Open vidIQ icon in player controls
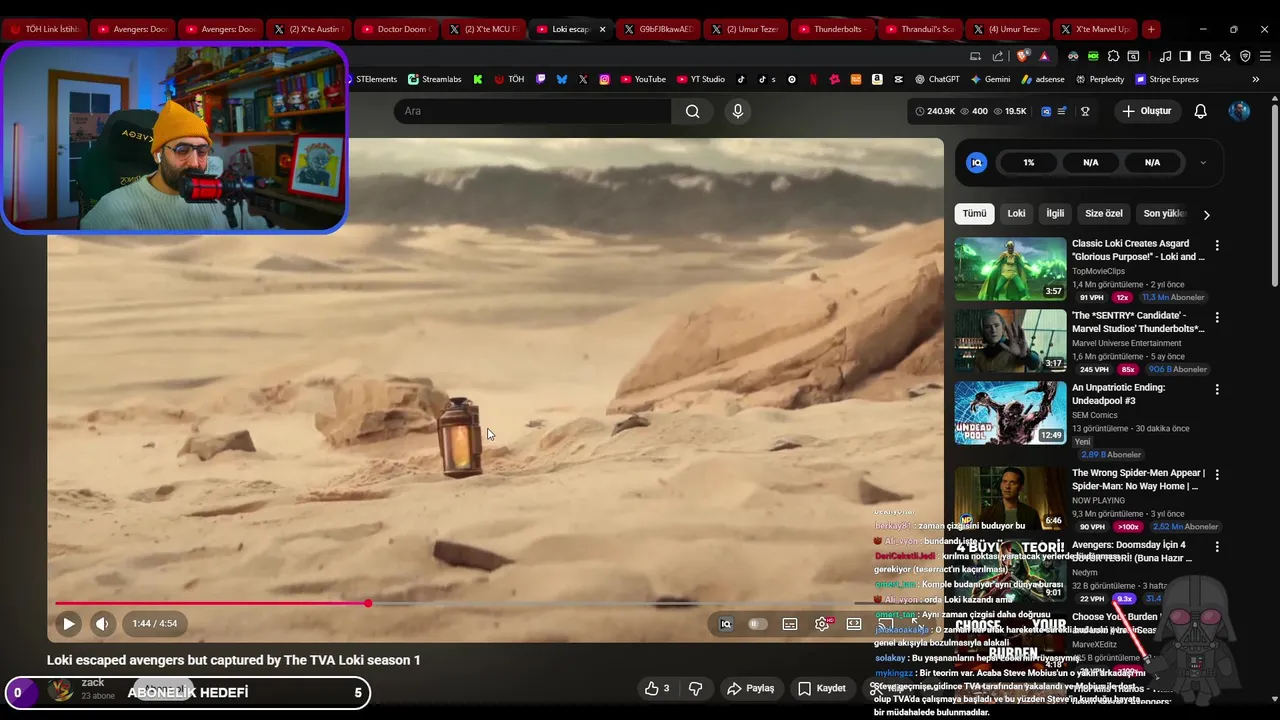Viewport: 1280px width, 720px height. click(726, 624)
